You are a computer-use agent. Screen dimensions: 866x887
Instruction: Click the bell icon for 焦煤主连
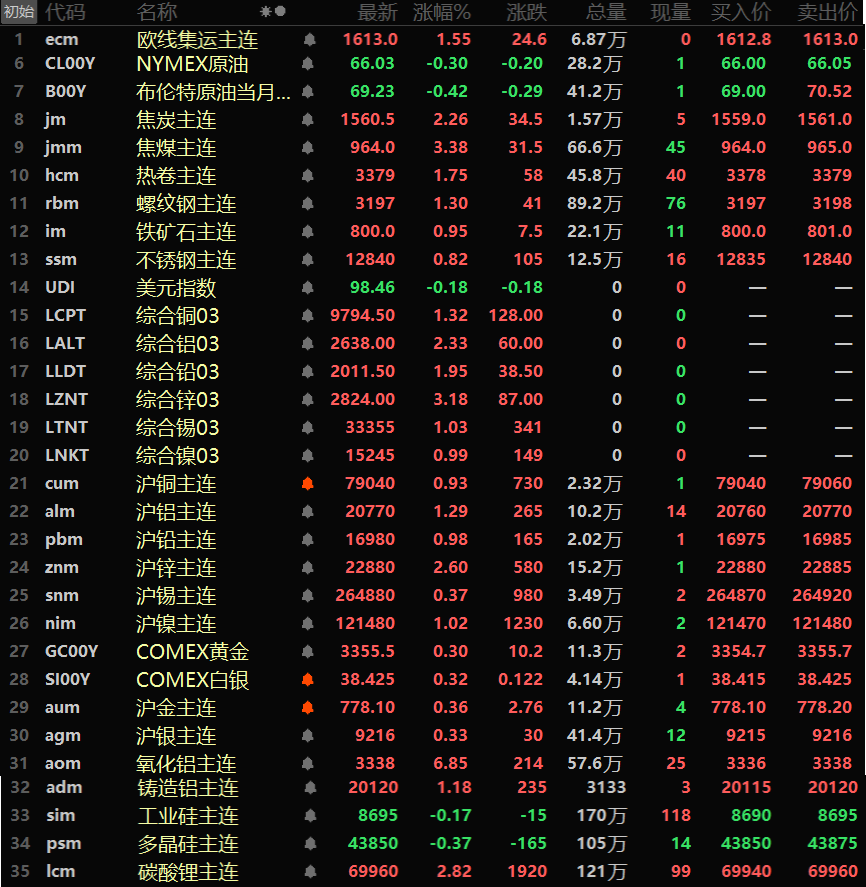tap(308, 148)
